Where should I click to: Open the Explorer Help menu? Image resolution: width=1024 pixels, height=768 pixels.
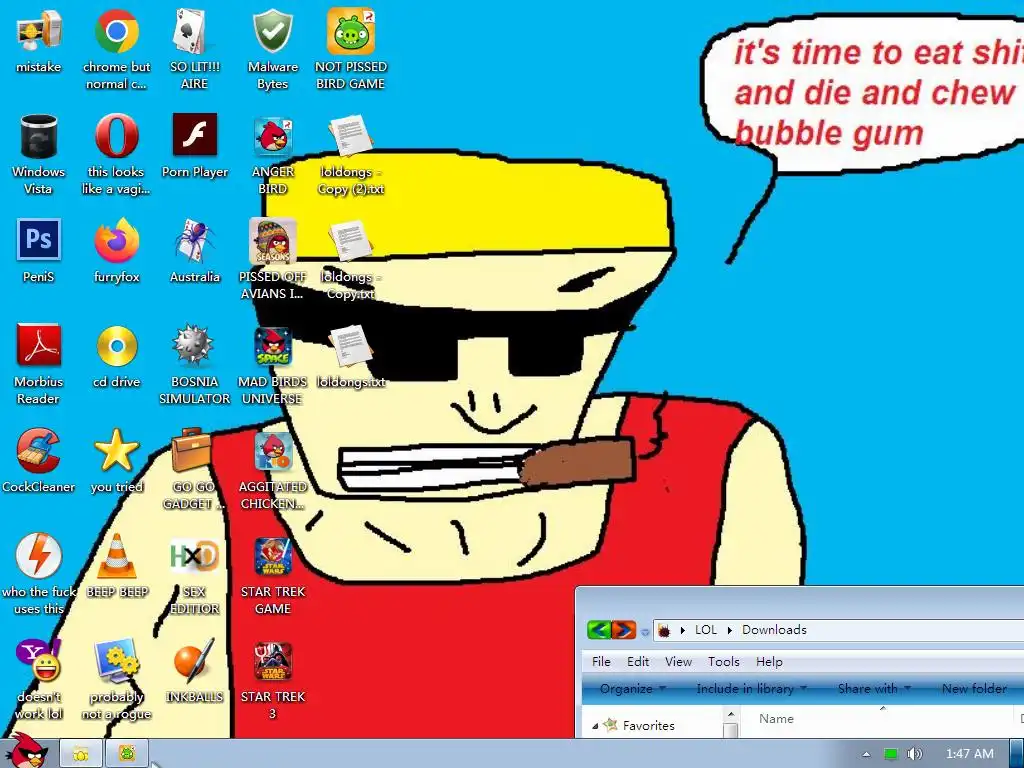click(769, 662)
